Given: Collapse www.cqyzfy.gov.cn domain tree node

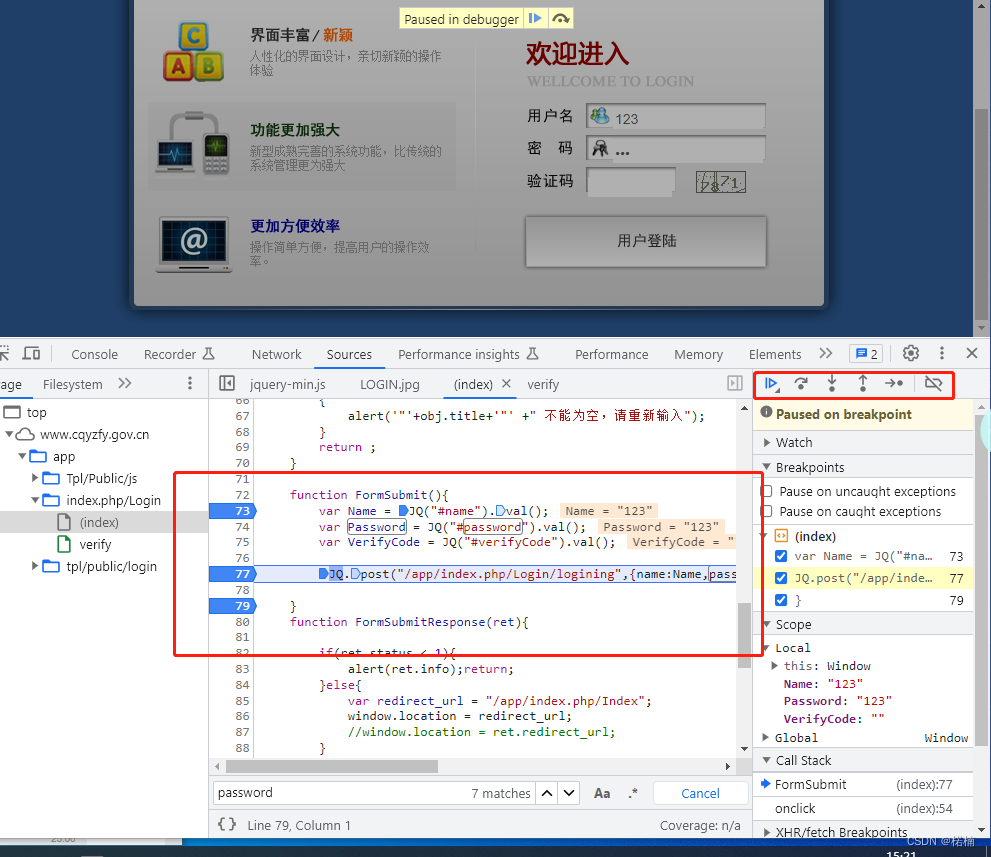Looking at the screenshot, I should (x=9, y=434).
